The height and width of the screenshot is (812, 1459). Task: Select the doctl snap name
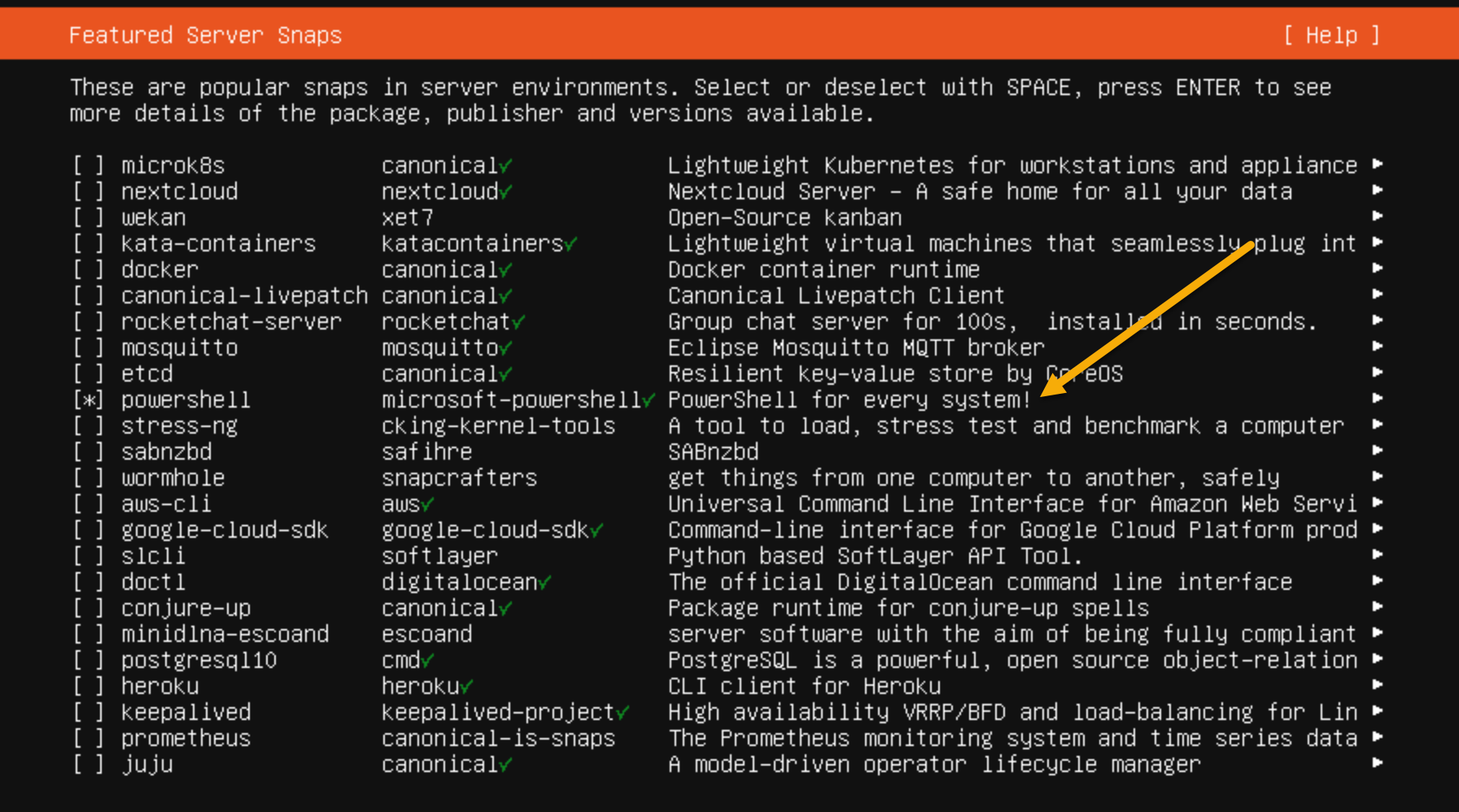pyautogui.click(x=154, y=583)
